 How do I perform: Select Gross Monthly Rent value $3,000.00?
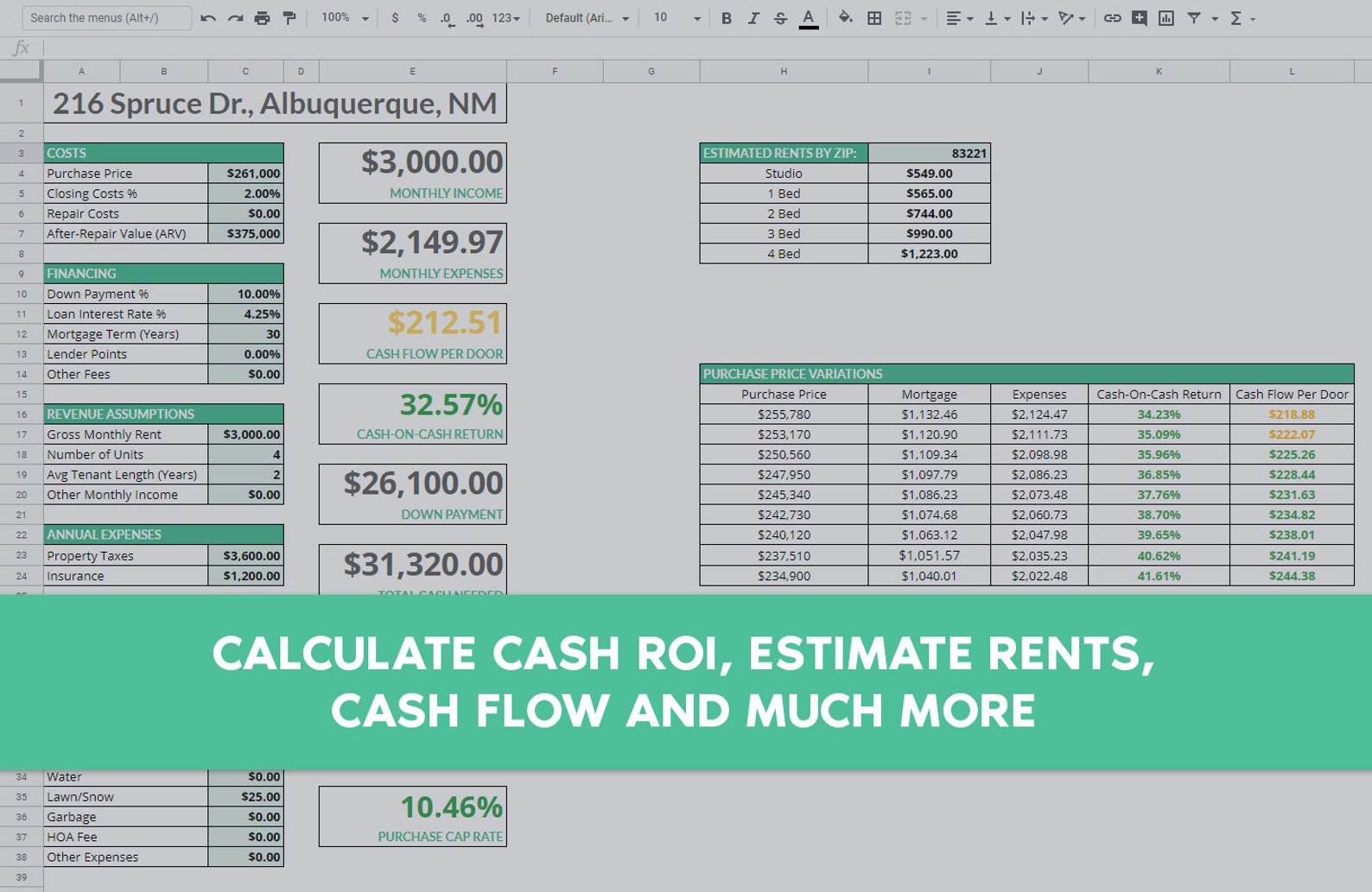(245, 434)
